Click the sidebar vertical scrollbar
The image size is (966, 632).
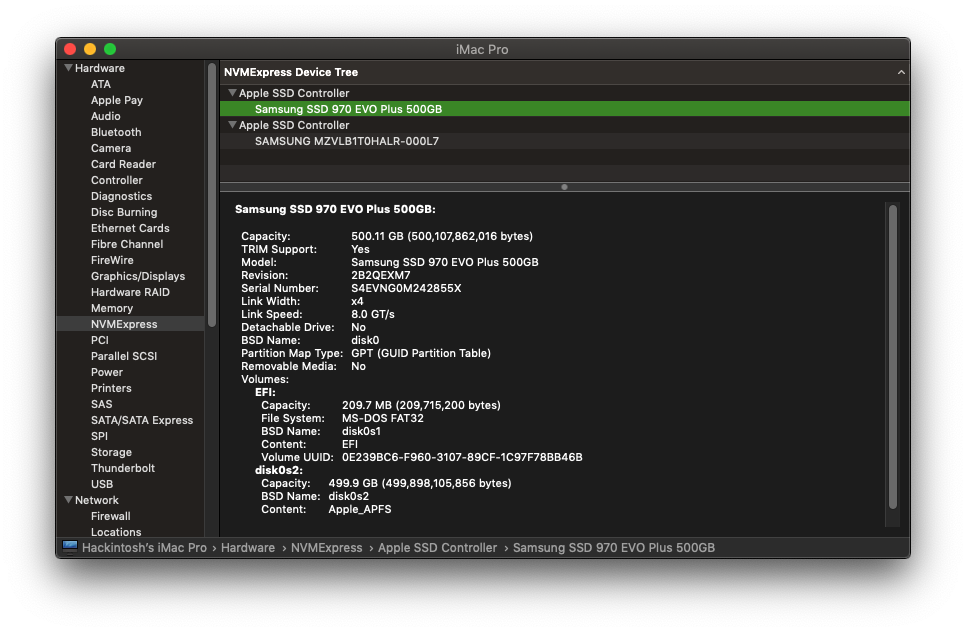coord(212,196)
